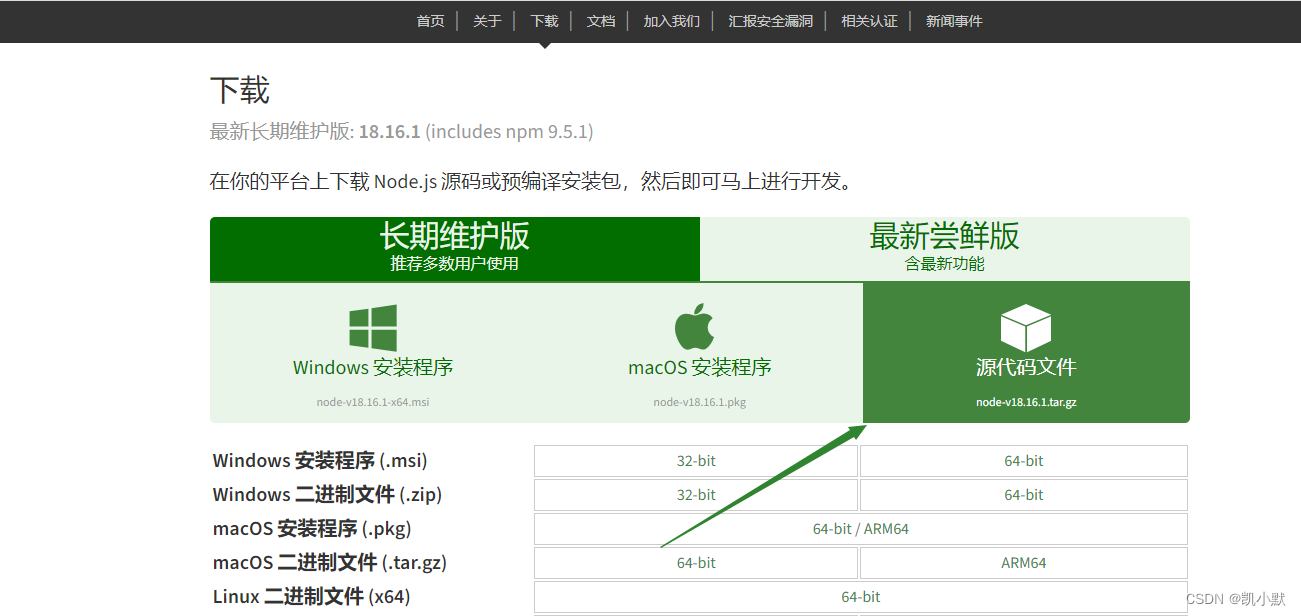This screenshot has width=1301, height=616.
Task: Download macOS 安装程序 pkg package
Action: [700, 353]
